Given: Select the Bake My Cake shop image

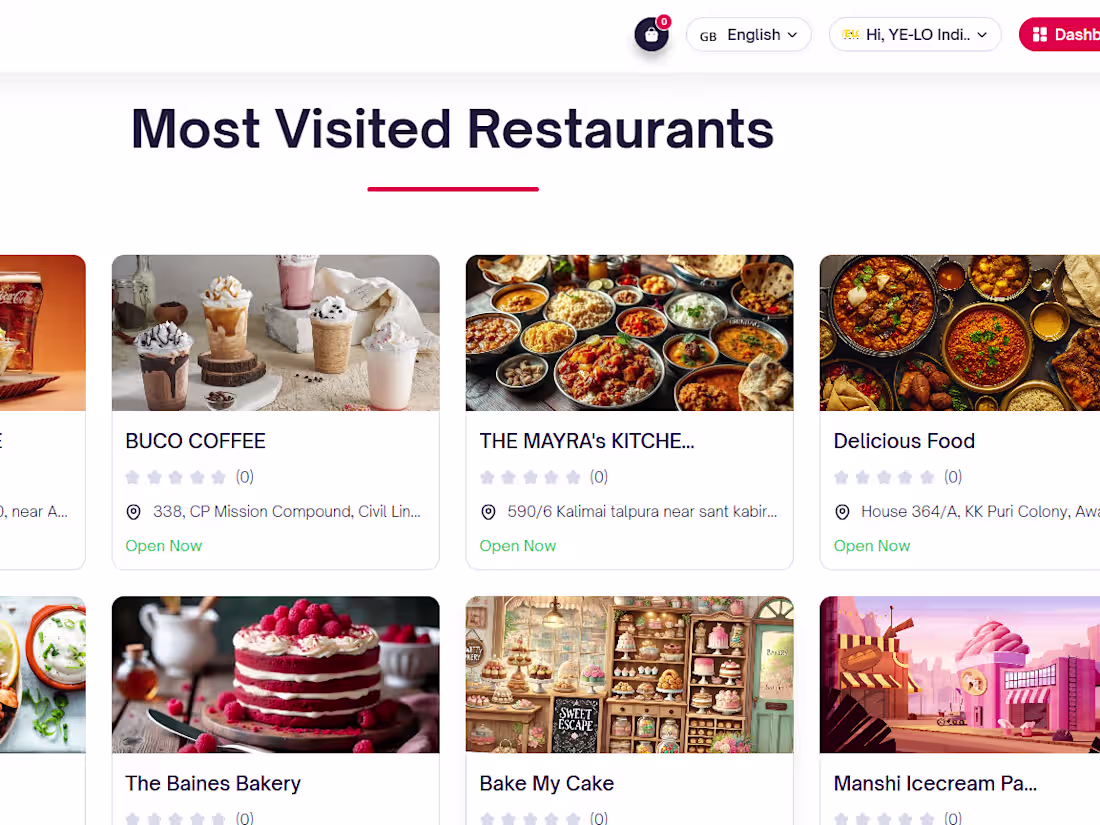Looking at the screenshot, I should (x=629, y=674).
